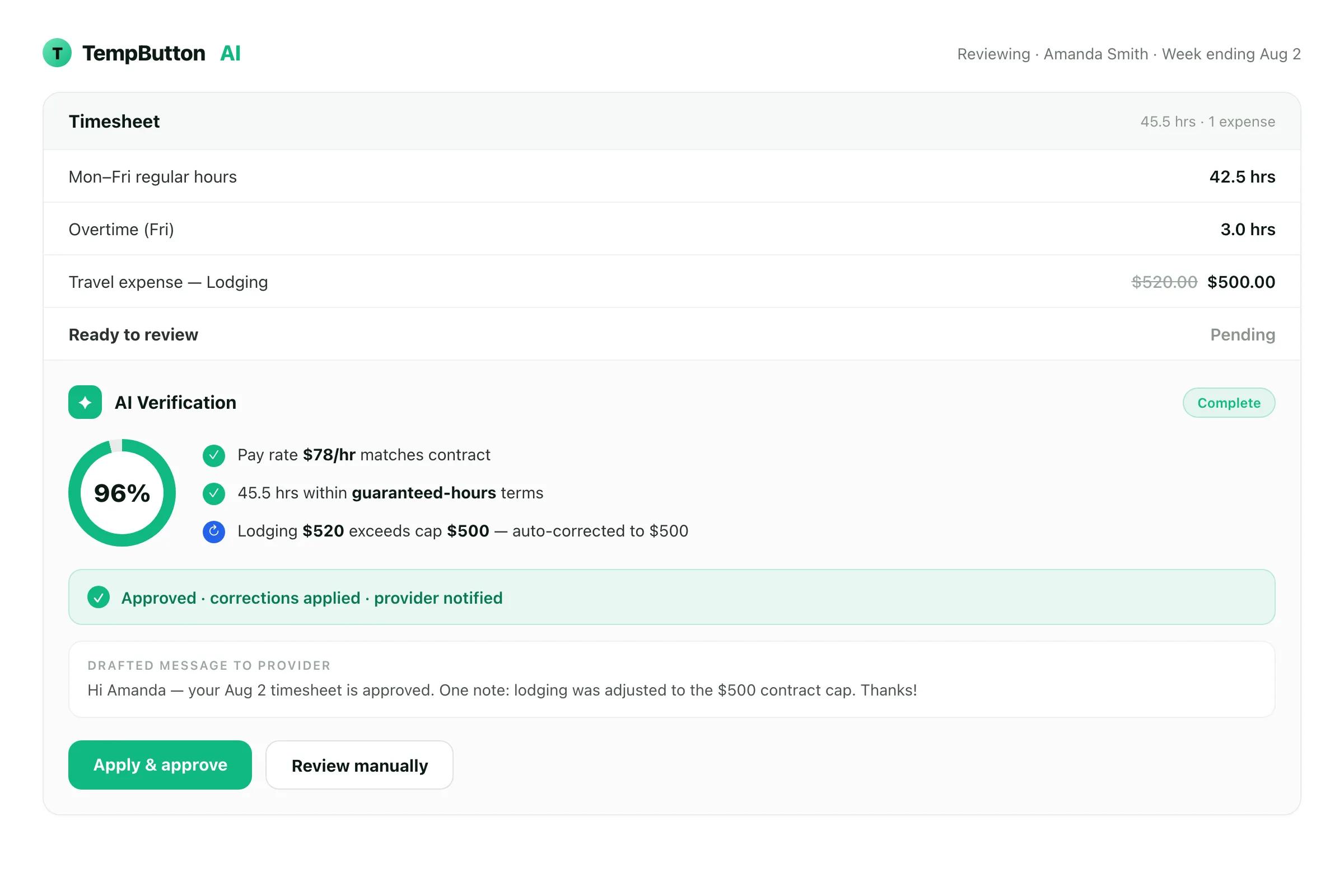
Task: Click Travel expense — Lodging label
Action: (169, 282)
